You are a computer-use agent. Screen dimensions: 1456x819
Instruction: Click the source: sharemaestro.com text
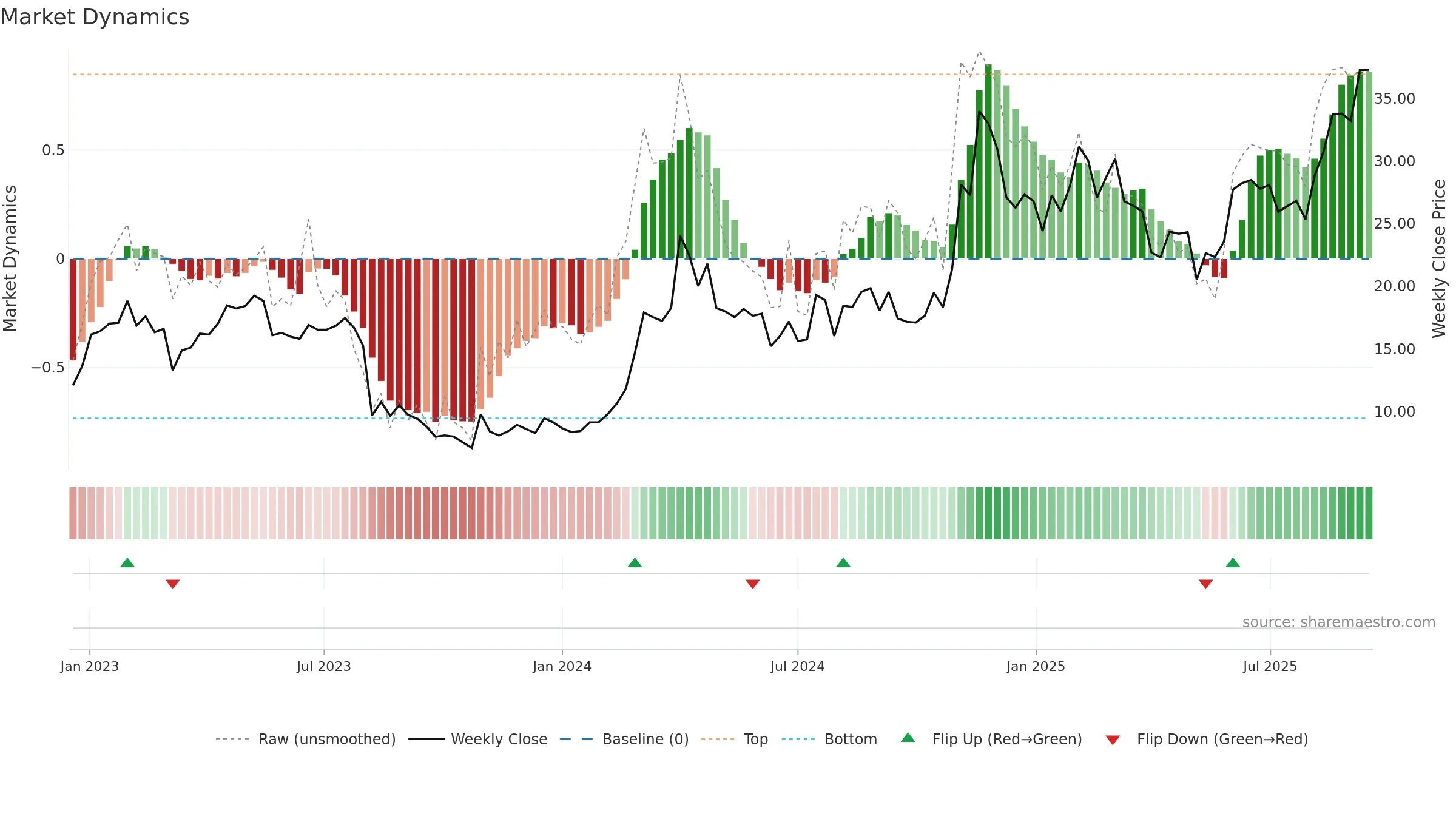[x=1339, y=622]
